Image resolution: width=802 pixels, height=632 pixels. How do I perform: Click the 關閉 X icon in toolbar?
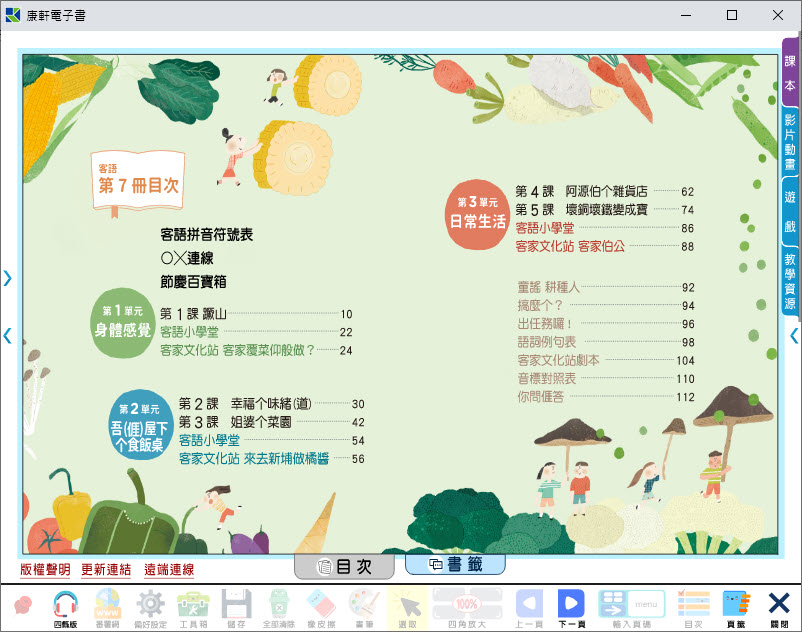(779, 607)
